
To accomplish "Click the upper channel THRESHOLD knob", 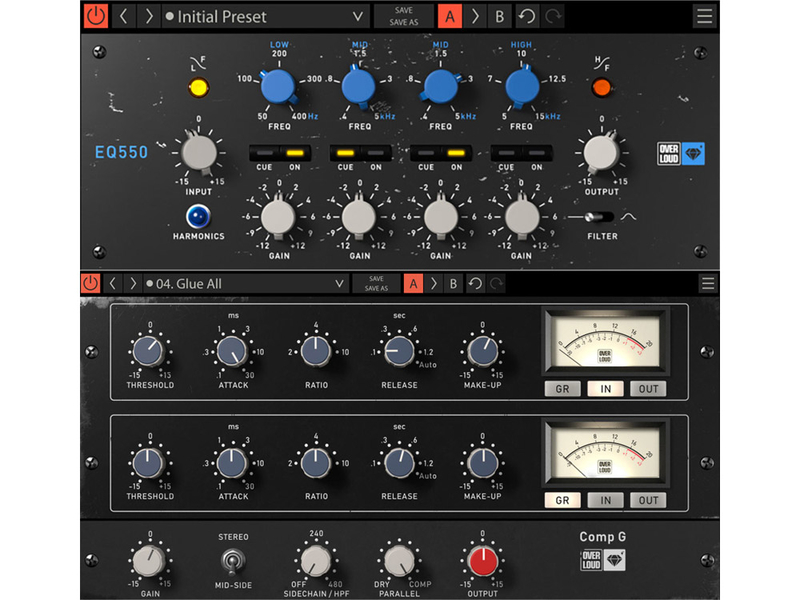I will click(148, 351).
